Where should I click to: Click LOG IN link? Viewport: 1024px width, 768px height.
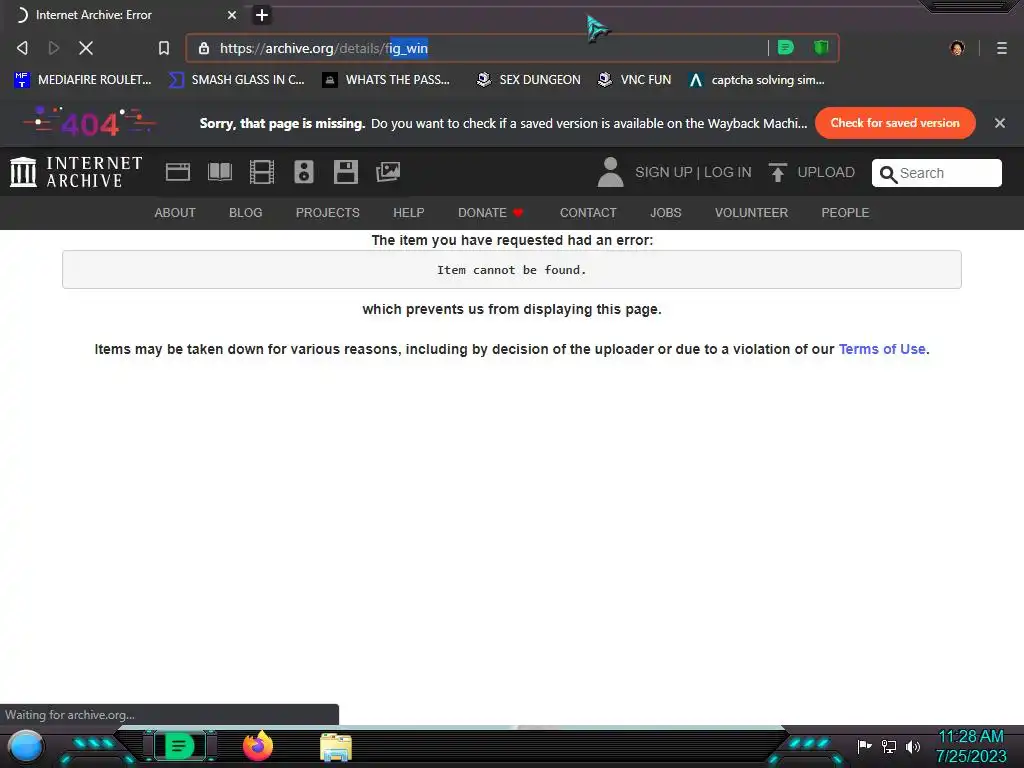click(728, 172)
